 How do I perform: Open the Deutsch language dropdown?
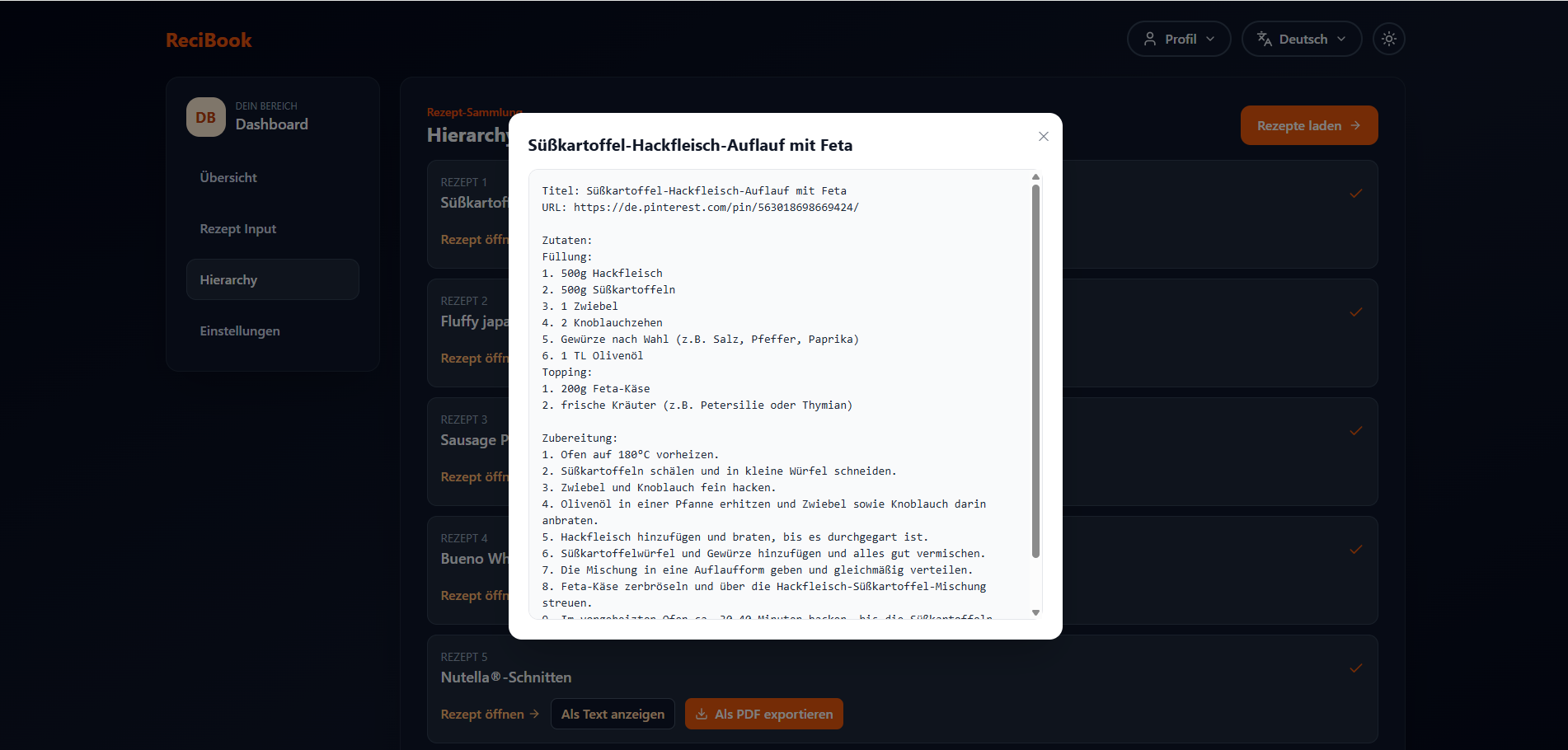[x=1301, y=39]
